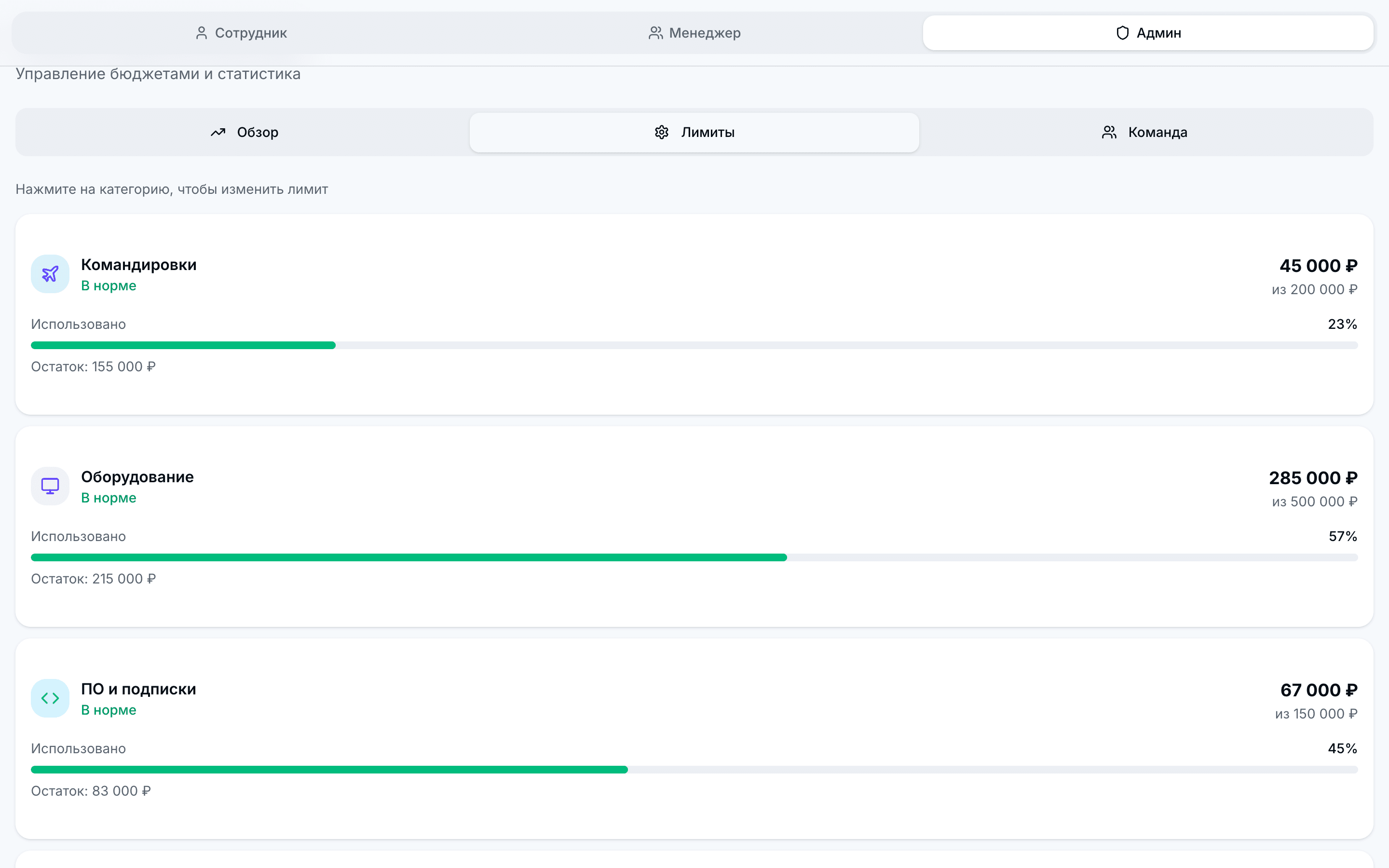This screenshot has width=1389, height=868.
Task: Click the ПО и подписки usage progress bar
Action: point(694,769)
